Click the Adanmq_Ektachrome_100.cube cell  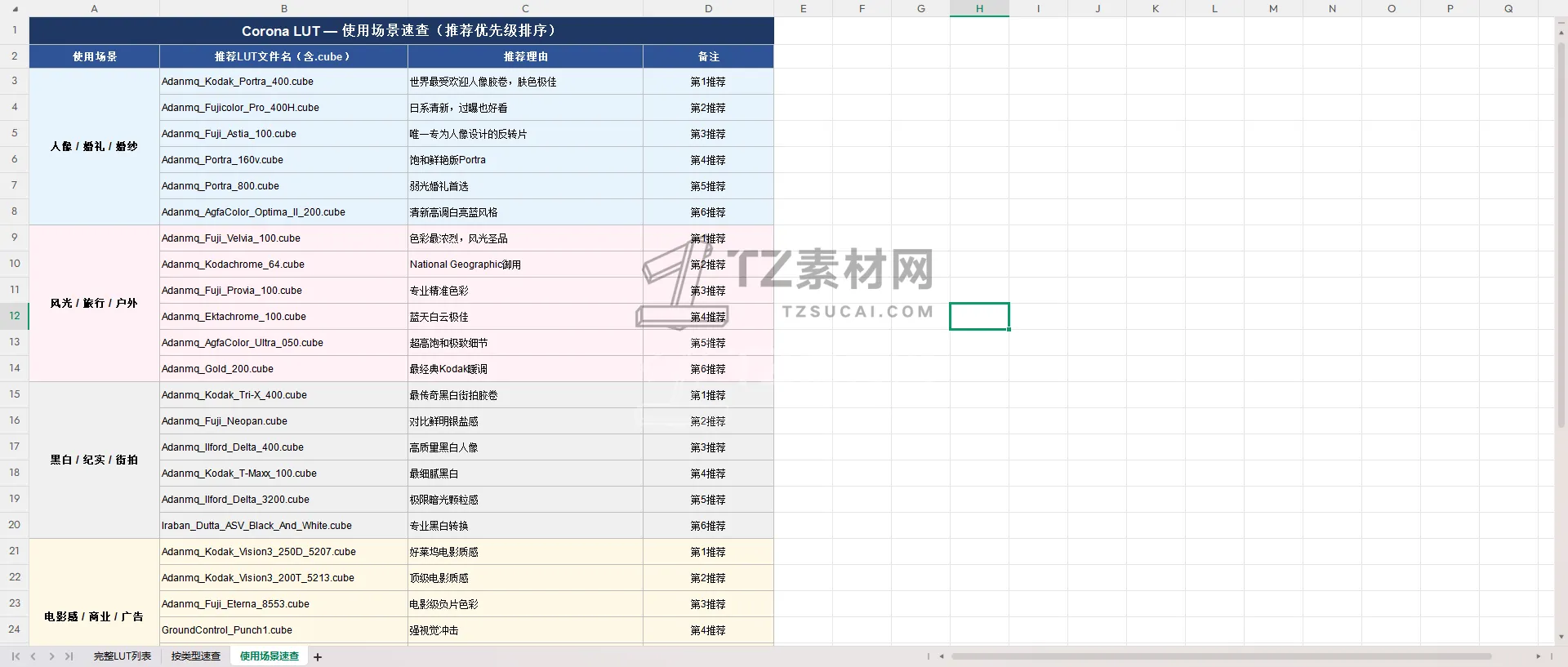pyautogui.click(x=284, y=317)
